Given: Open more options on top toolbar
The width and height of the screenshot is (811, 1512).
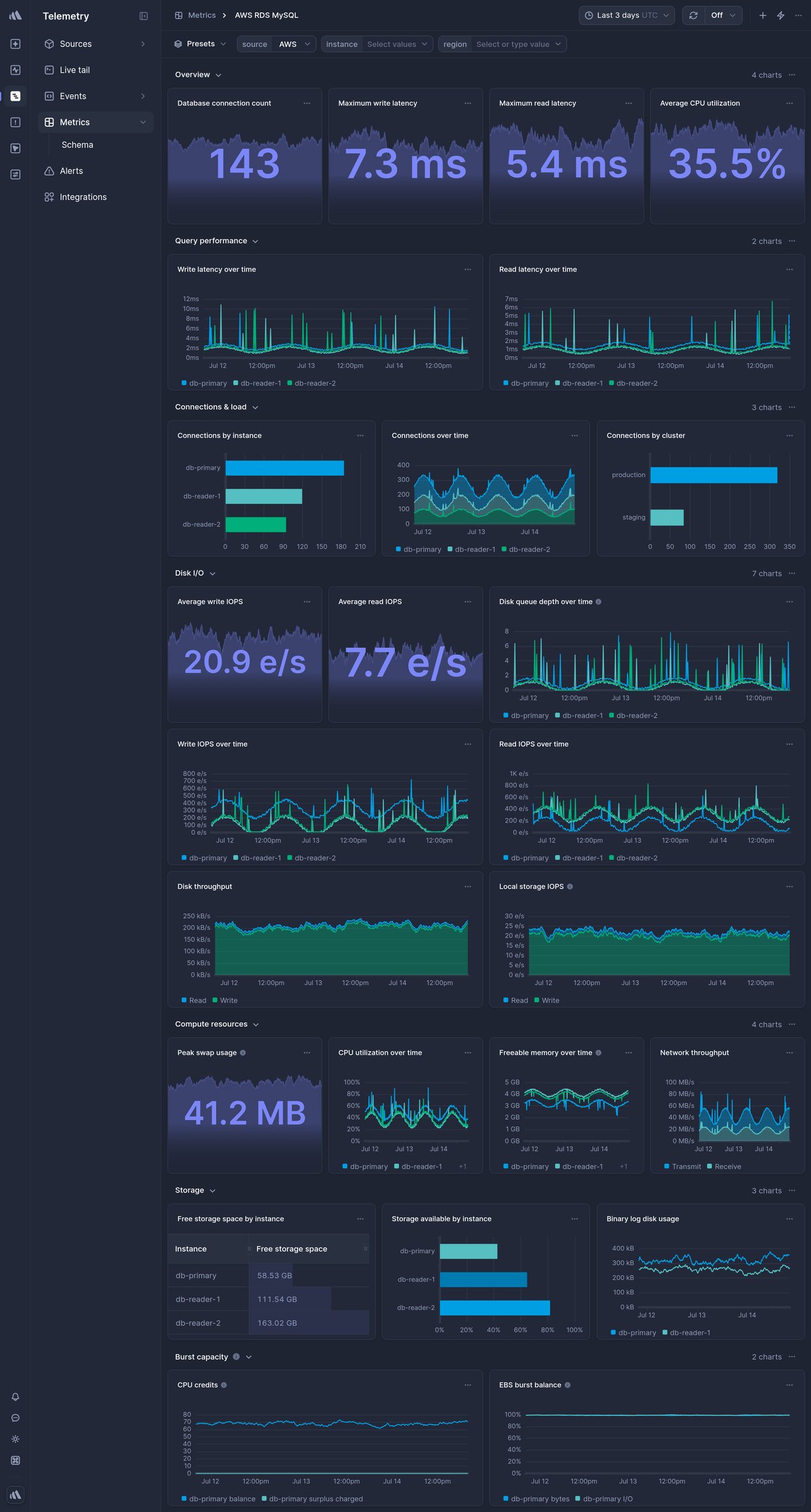Looking at the screenshot, I should [x=797, y=15].
